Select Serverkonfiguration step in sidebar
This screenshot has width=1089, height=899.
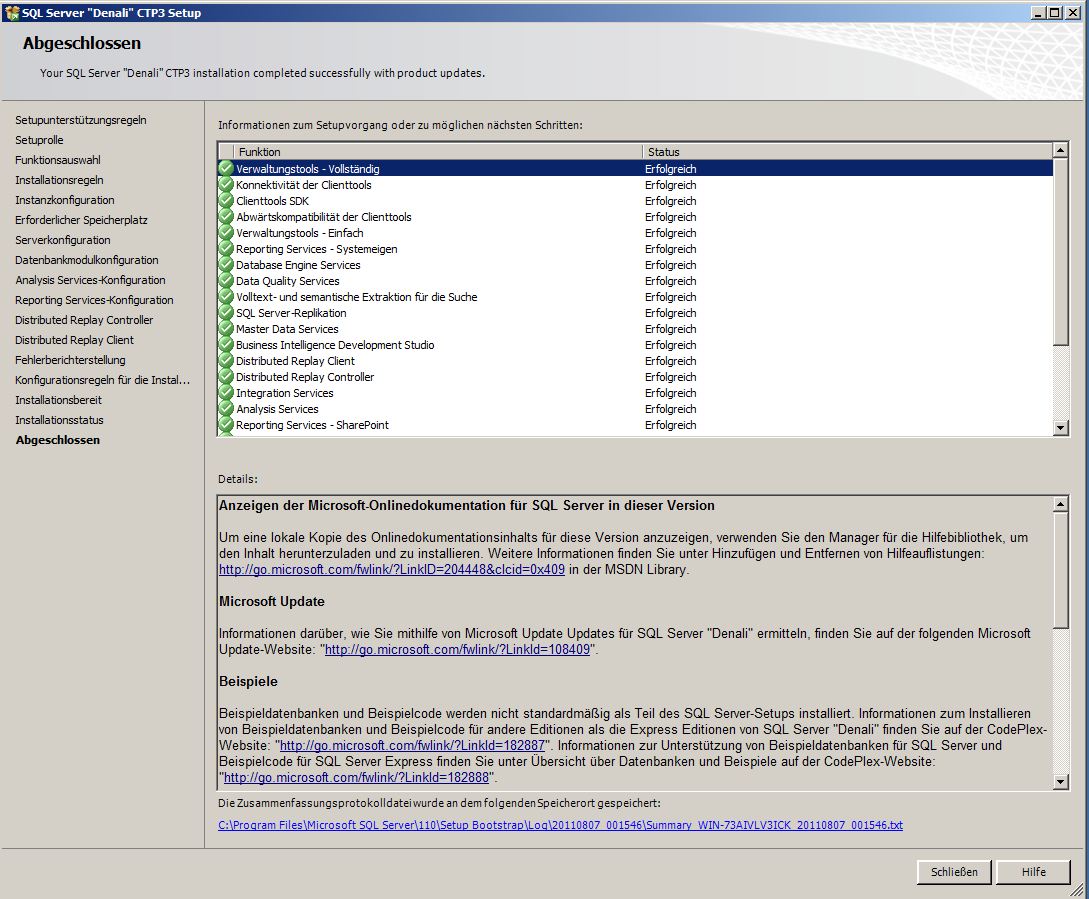coord(63,240)
